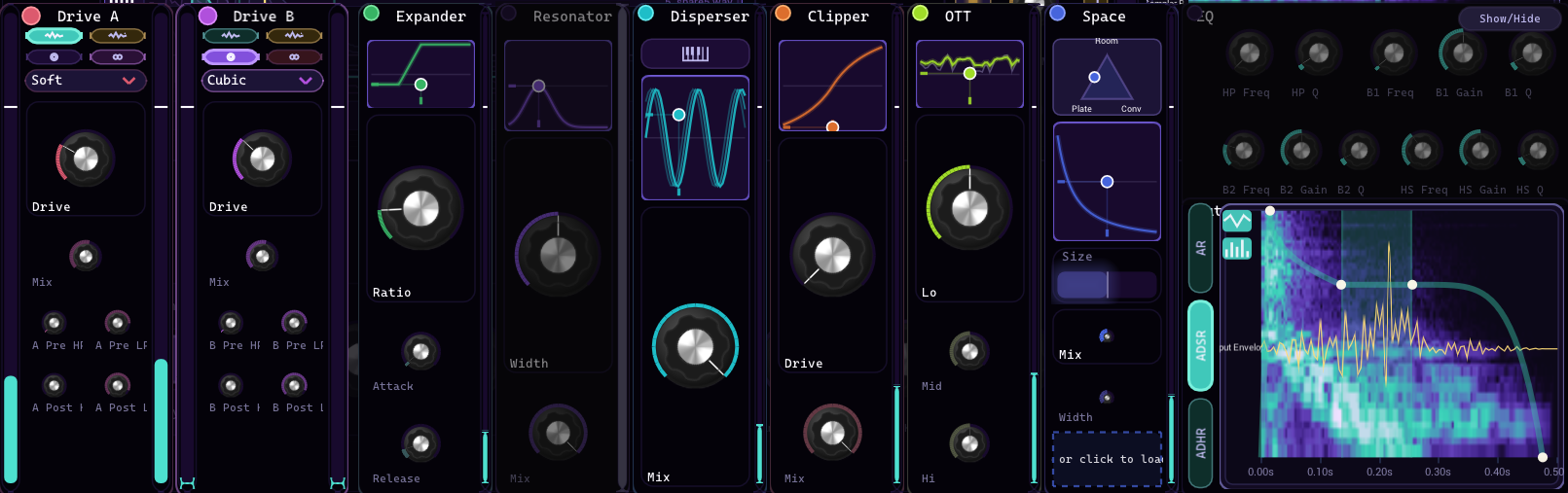This screenshot has width=1568, height=493.
Task: Click the EQ B2 Gain knob
Action: 1301,151
